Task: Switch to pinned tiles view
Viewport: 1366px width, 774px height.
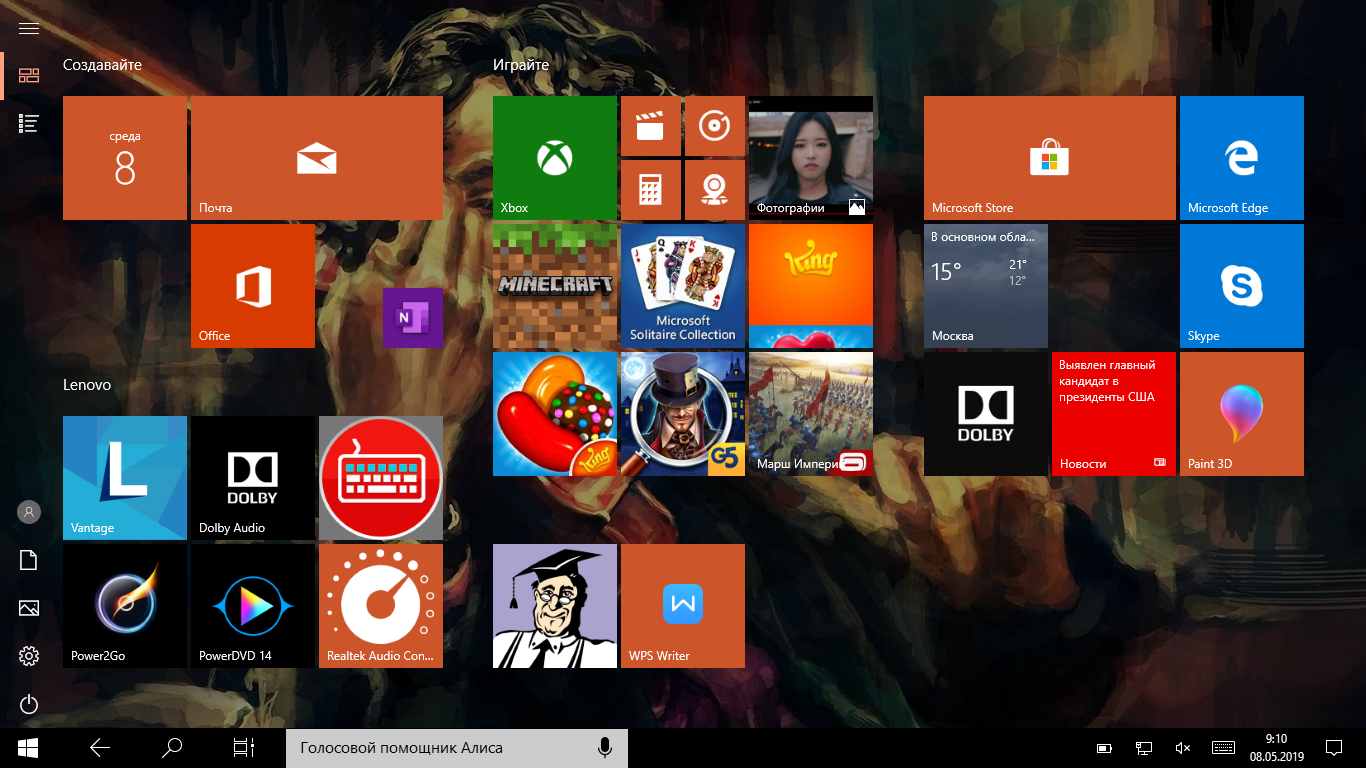Action: (29, 76)
